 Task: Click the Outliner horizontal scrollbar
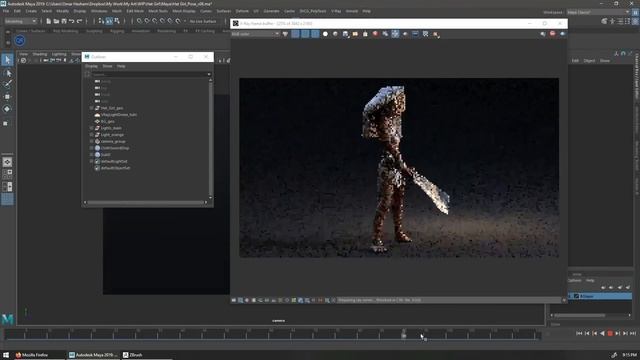[146, 202]
